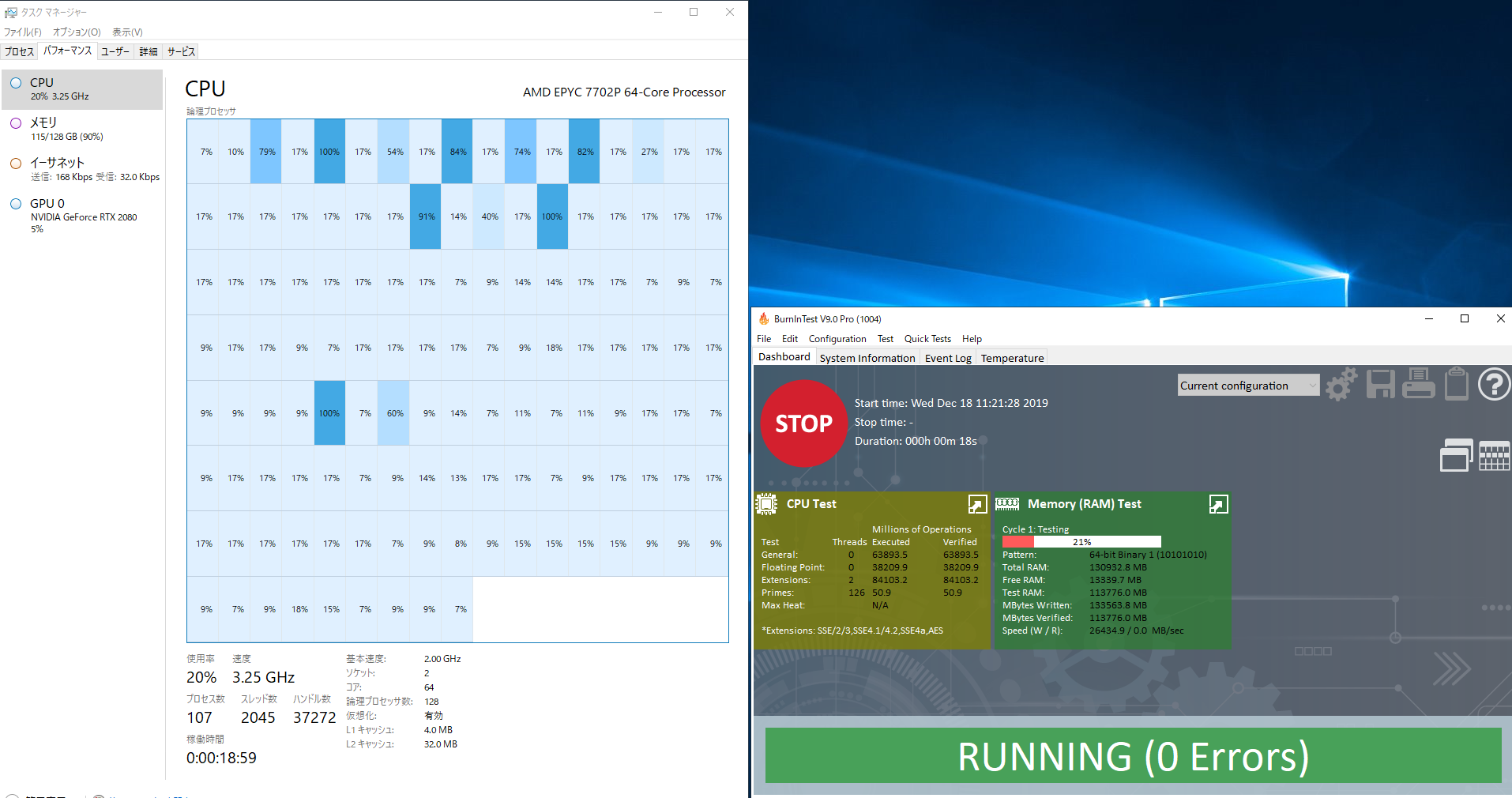The height and width of the screenshot is (798, 1512).
Task: Click the printer icon in BurnInTest
Action: coord(1419,384)
